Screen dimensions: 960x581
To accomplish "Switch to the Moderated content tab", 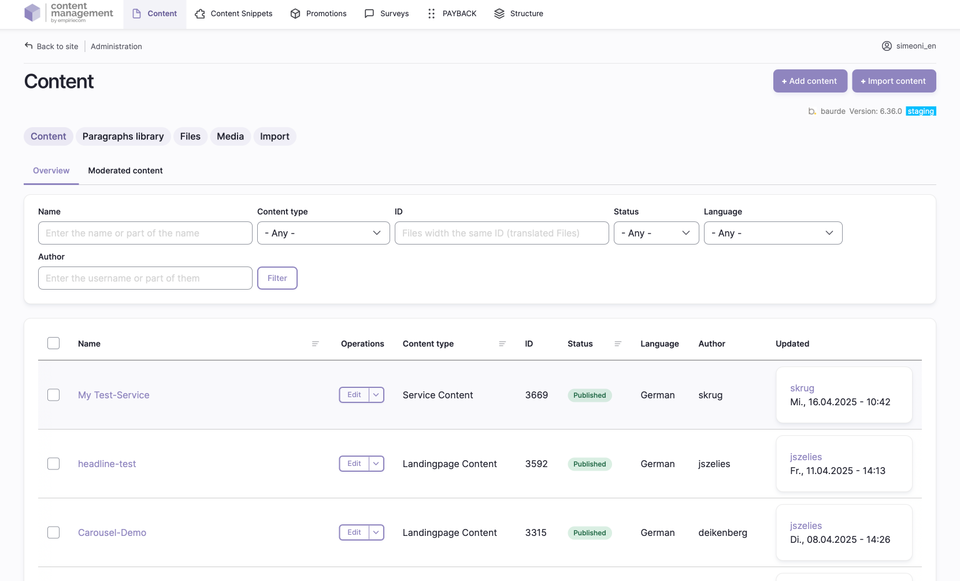I will click(x=125, y=171).
